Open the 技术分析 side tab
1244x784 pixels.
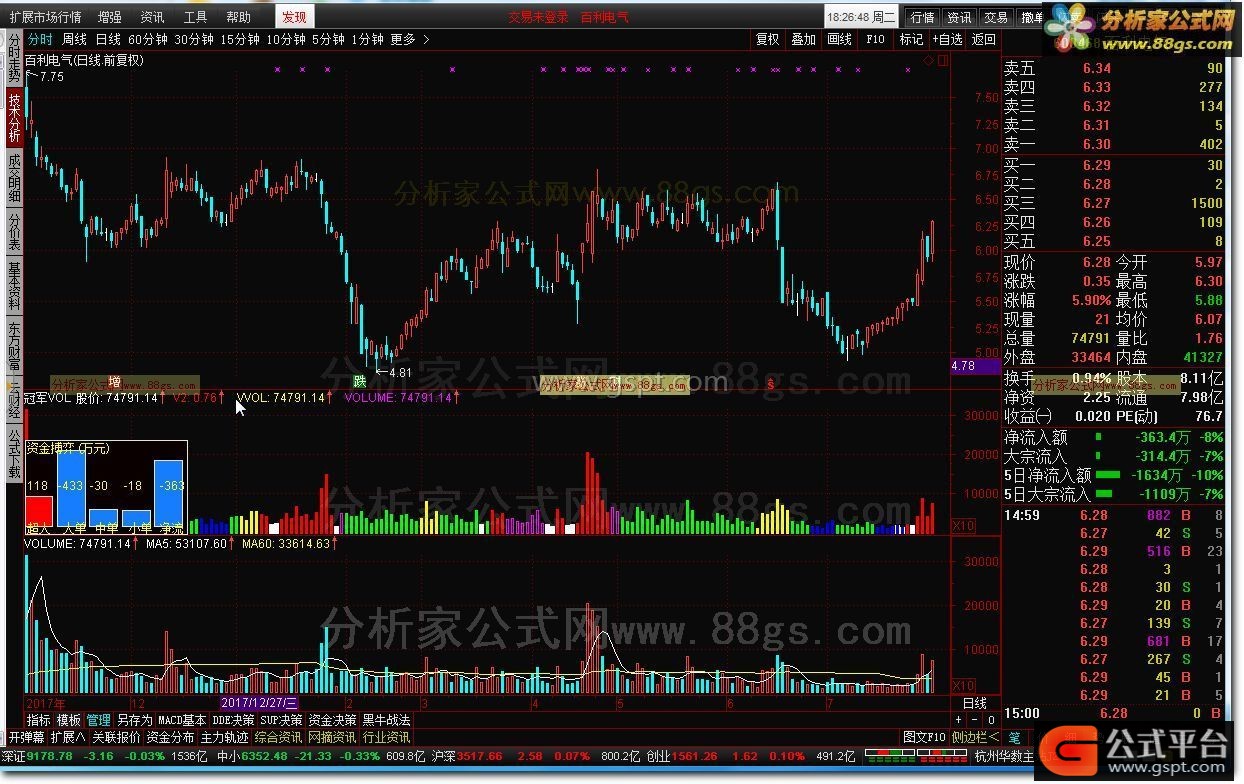(x=14, y=116)
